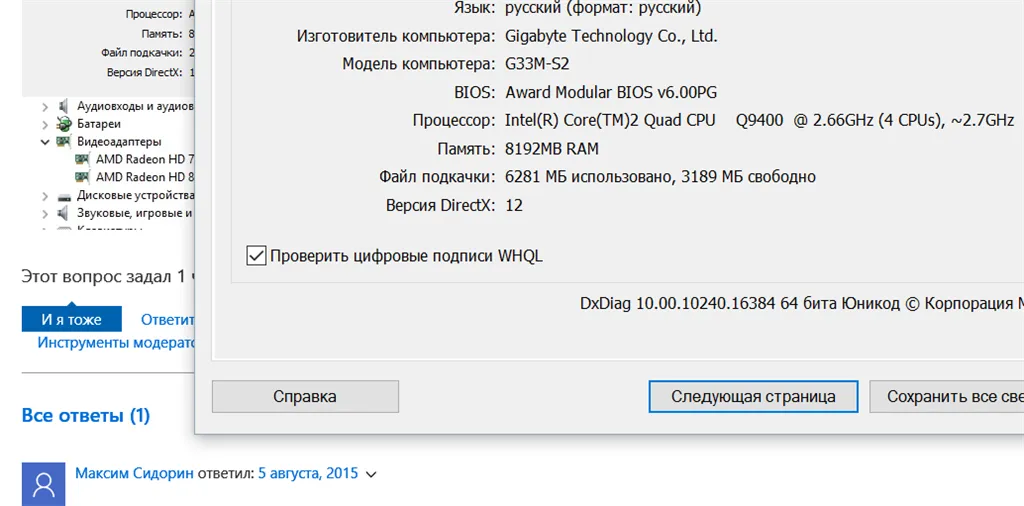Collapse the Видеоадаптеры tree node
Screen dimensions: 1024x506
tap(45, 142)
